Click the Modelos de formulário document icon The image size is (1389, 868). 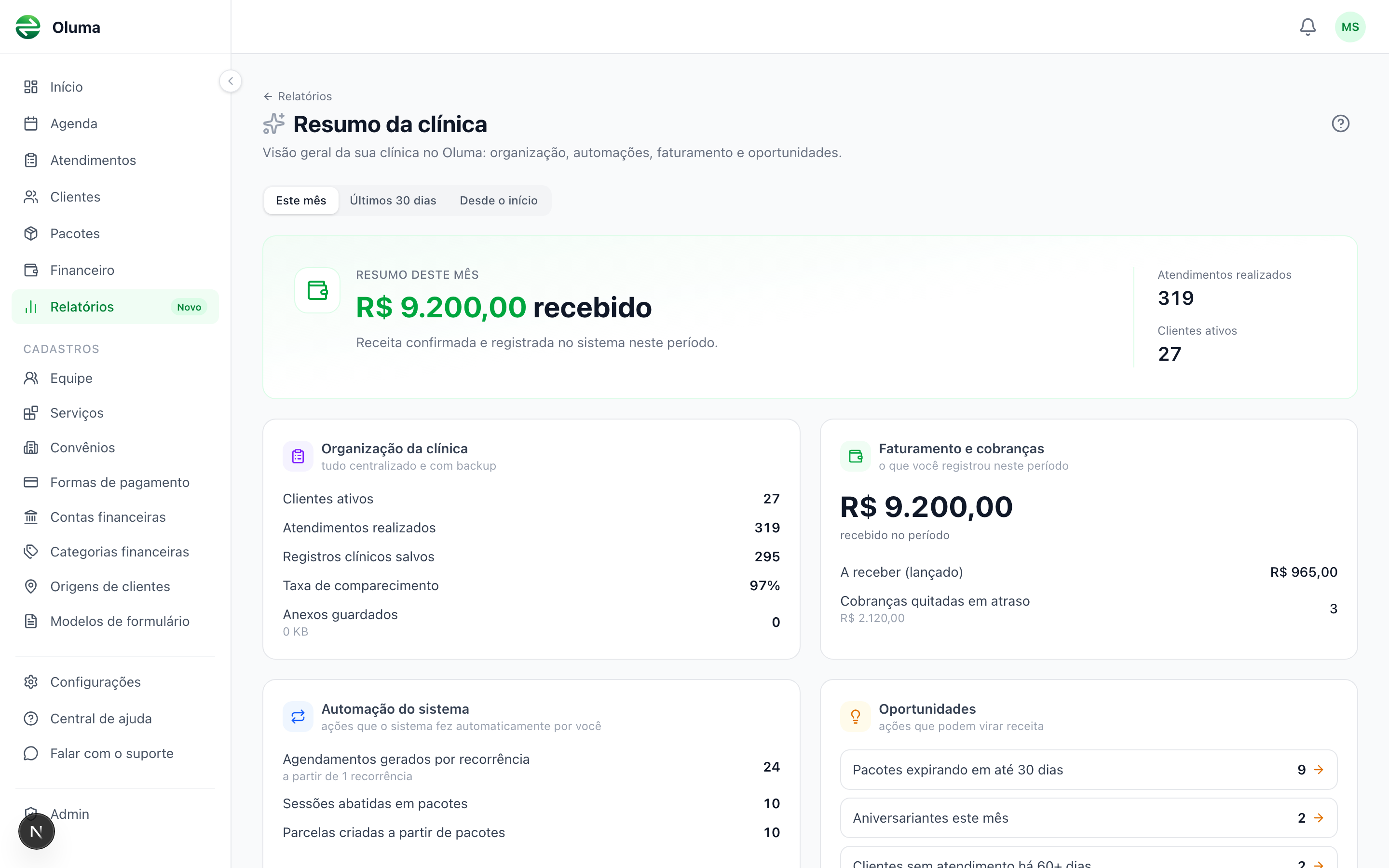pos(31,621)
